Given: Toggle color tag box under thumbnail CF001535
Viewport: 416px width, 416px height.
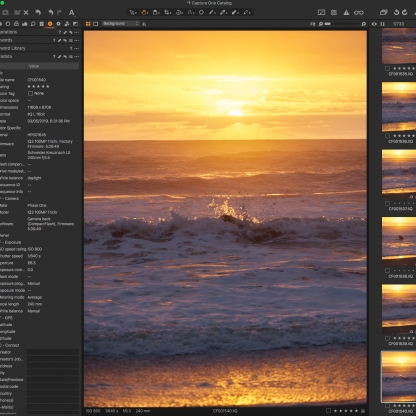Looking at the screenshot, I should pyautogui.click(x=387, y=68).
